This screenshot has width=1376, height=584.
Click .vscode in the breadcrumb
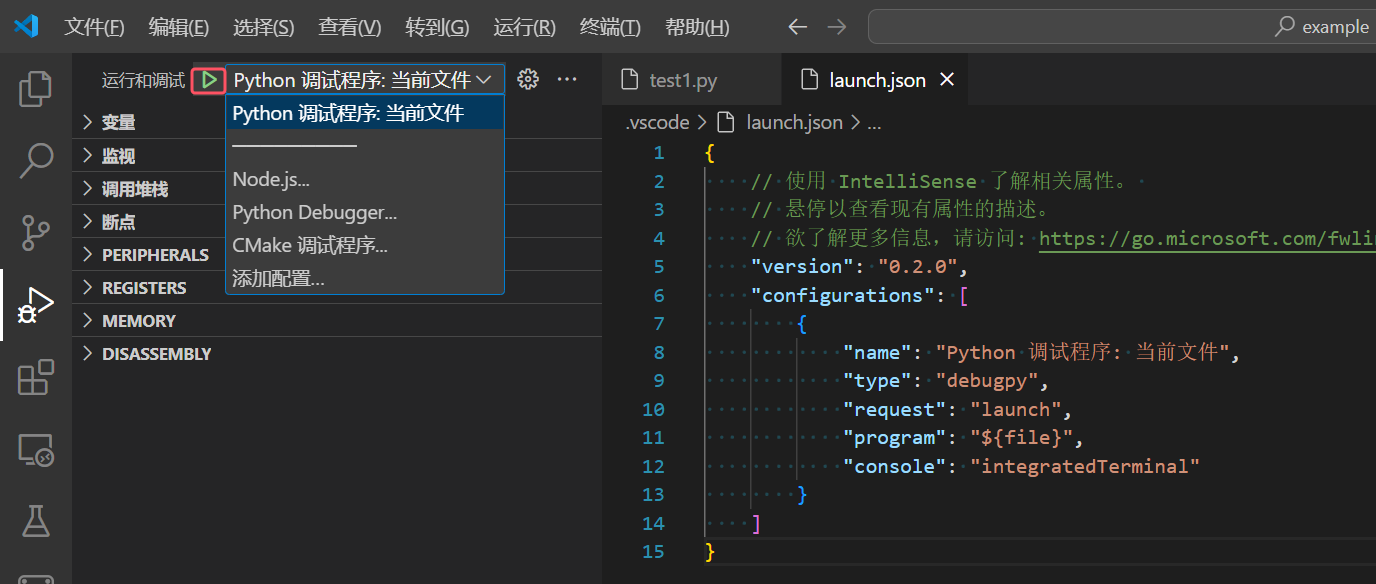click(657, 123)
